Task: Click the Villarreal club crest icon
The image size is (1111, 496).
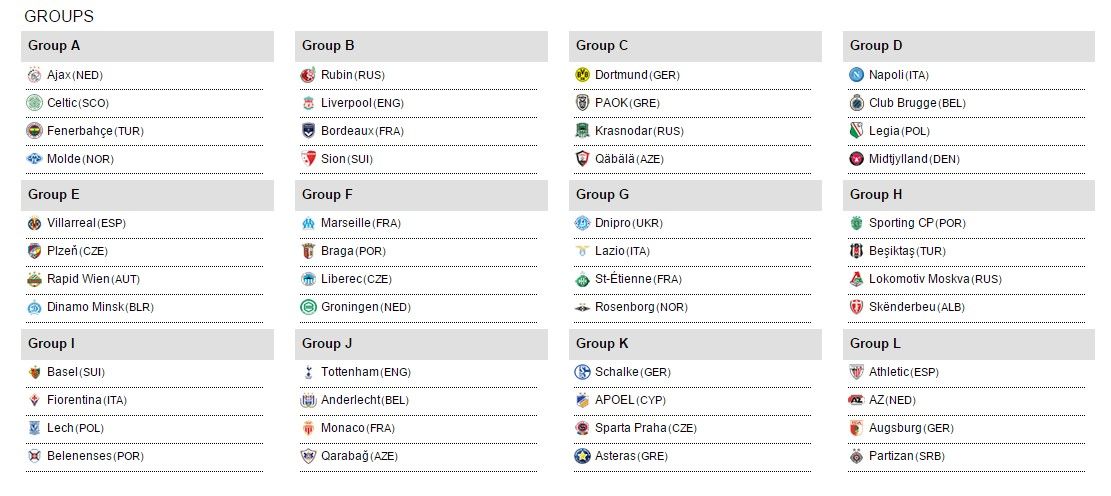Action: 35,223
